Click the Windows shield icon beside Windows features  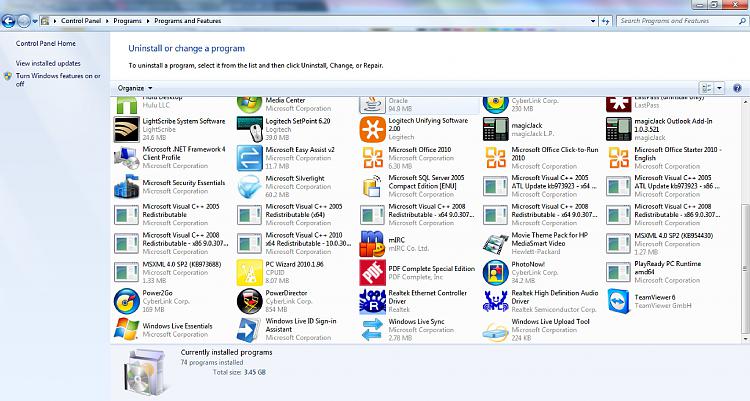(x=8, y=76)
